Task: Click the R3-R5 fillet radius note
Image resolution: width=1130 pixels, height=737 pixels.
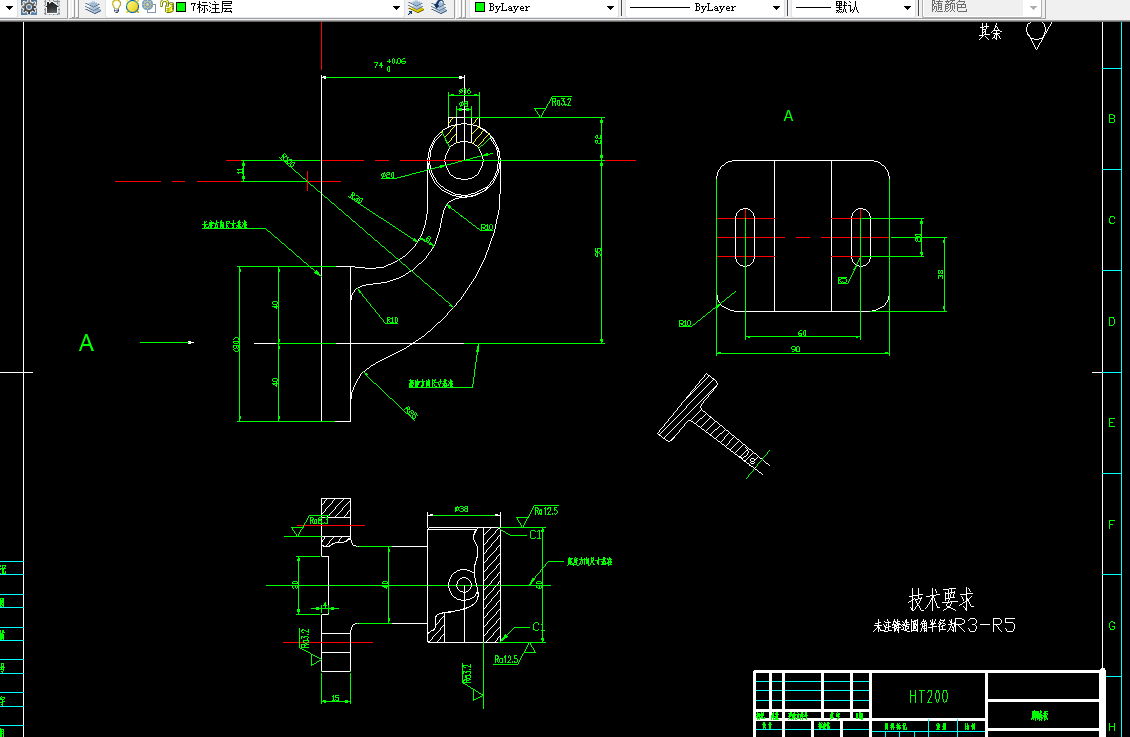Action: (985, 625)
